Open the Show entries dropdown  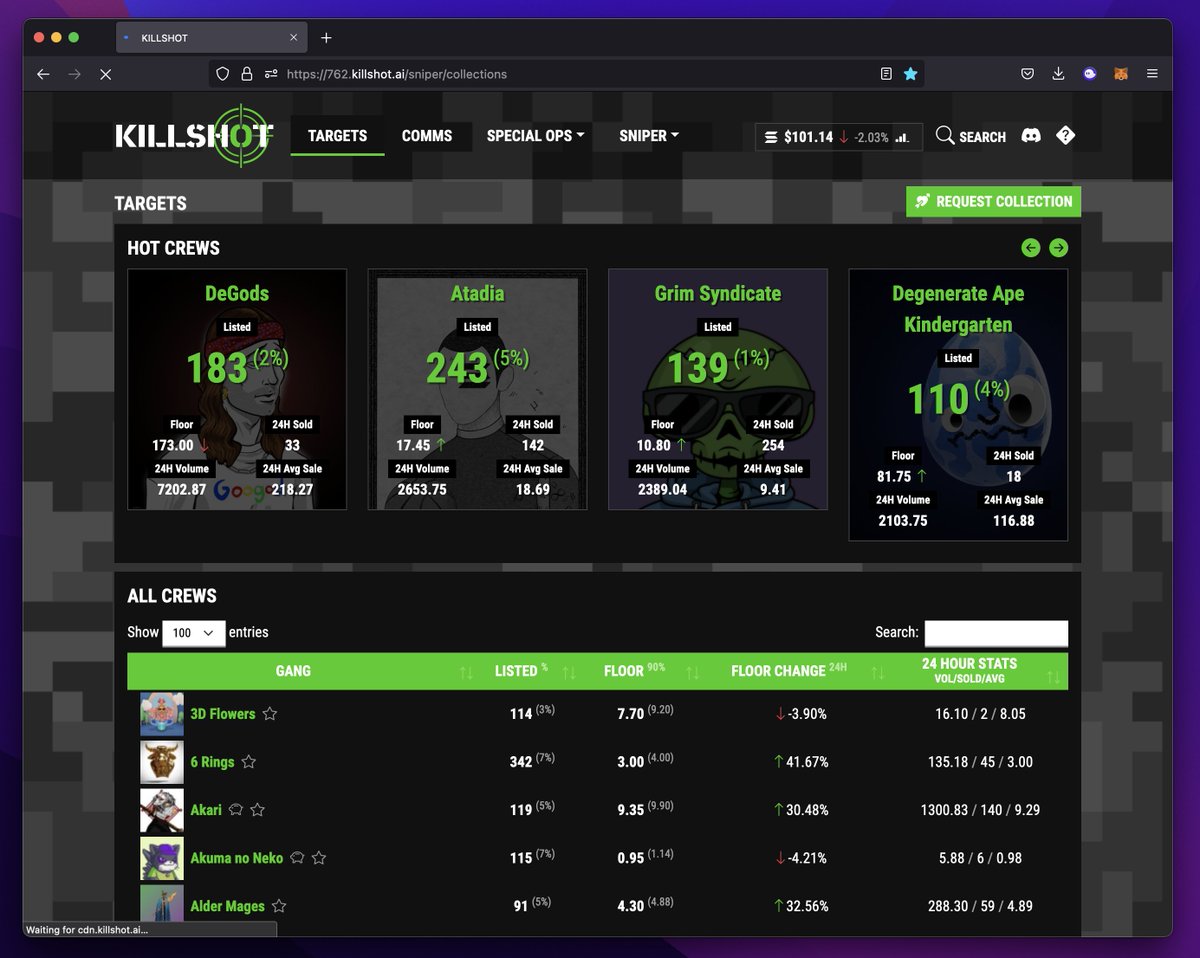click(193, 632)
